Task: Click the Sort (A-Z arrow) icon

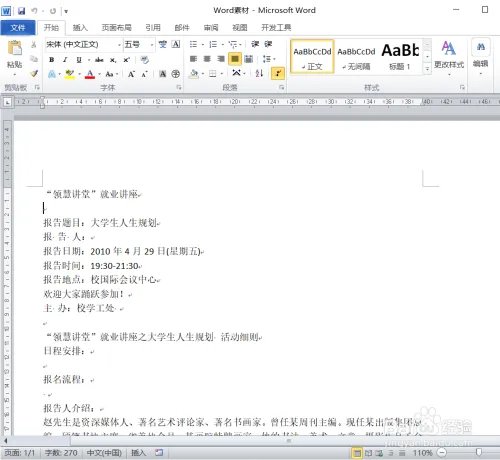Action: point(259,73)
